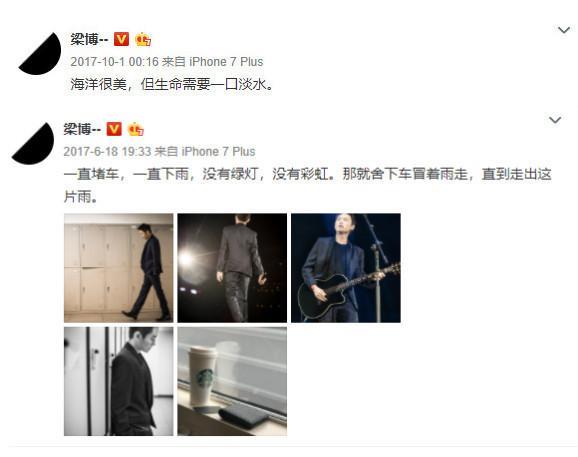
Task: Open the first post's chevron dropdown menu
Action: (564, 30)
